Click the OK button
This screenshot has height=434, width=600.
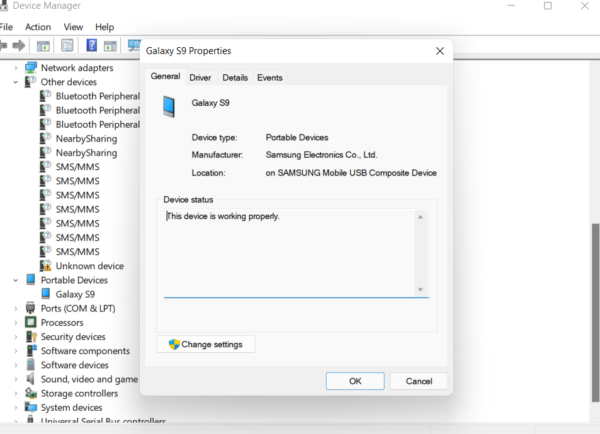point(354,381)
